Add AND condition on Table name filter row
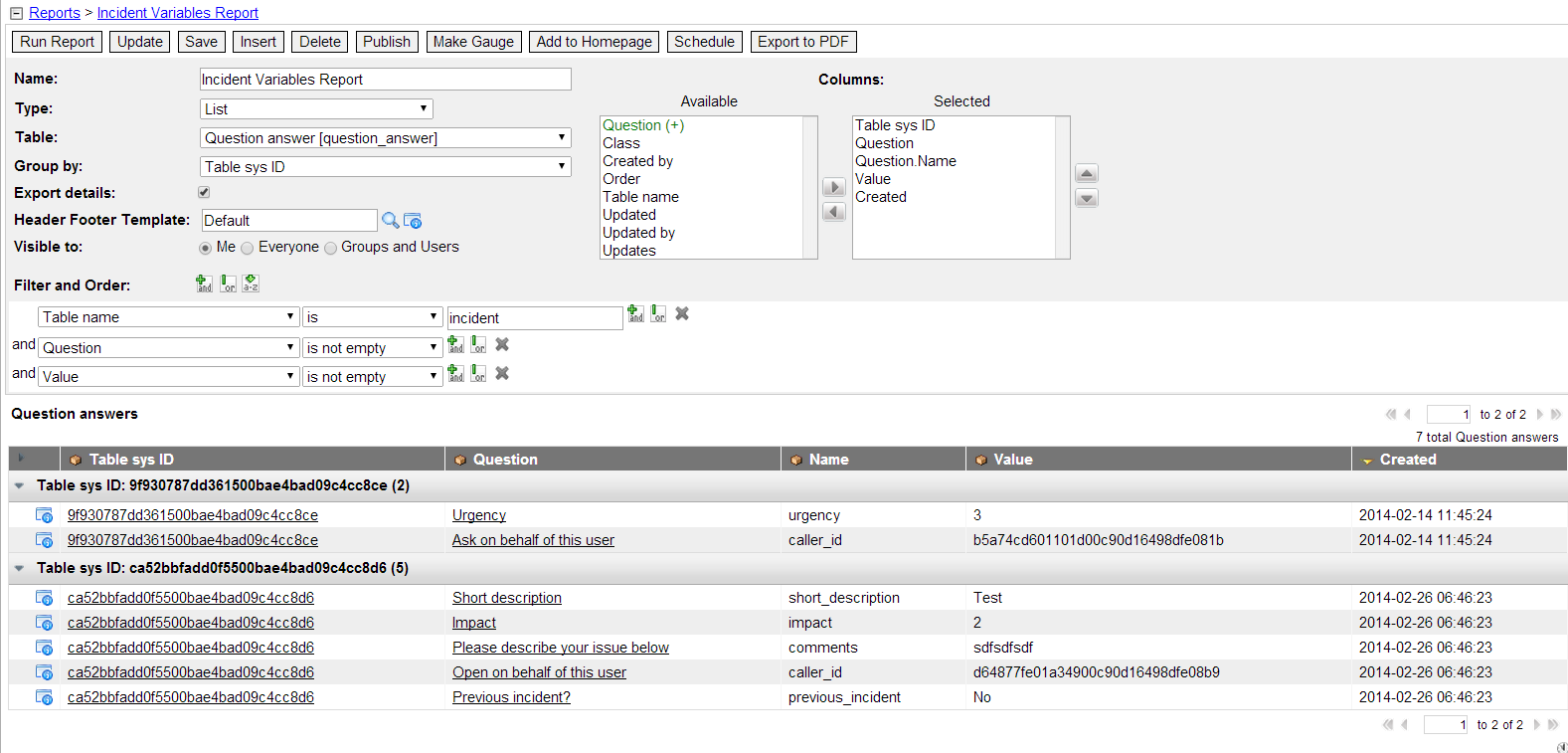 coord(635,314)
